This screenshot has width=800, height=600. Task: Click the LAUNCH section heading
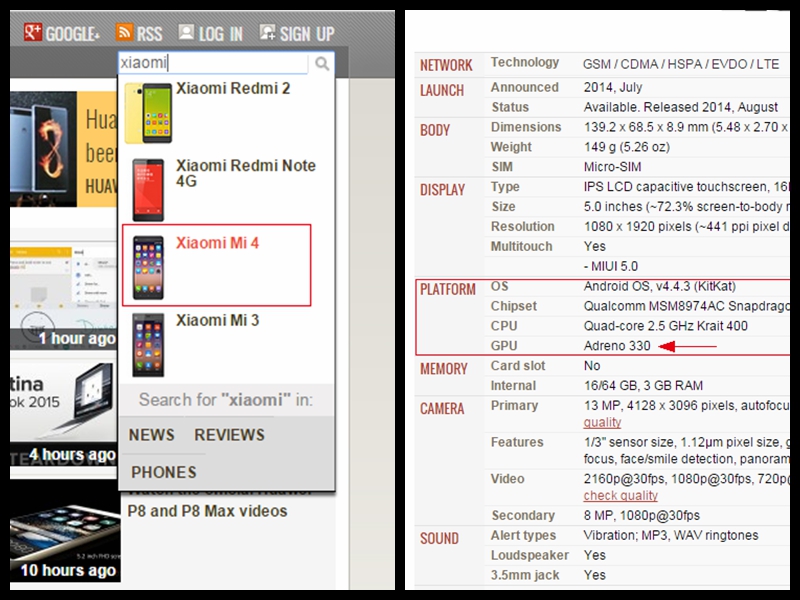[442, 90]
